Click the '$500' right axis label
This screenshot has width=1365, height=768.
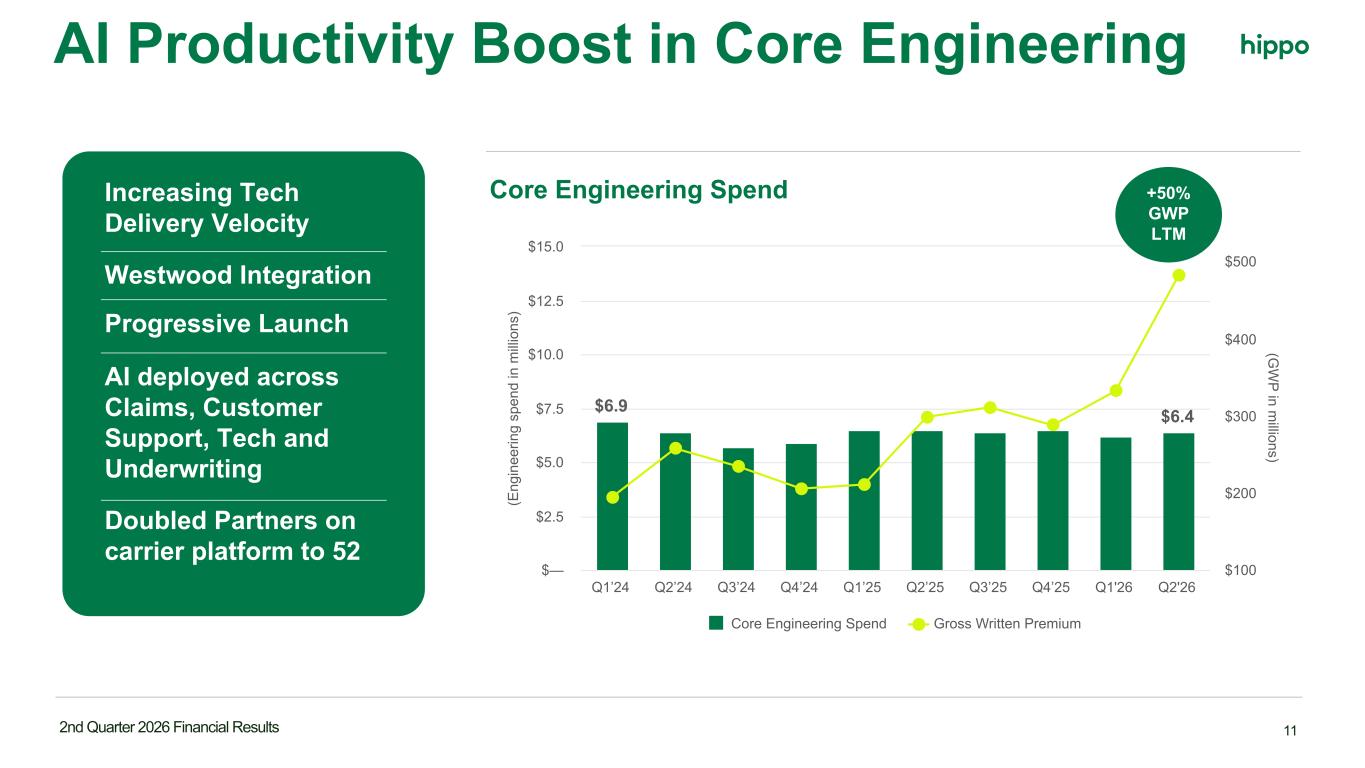click(1241, 262)
